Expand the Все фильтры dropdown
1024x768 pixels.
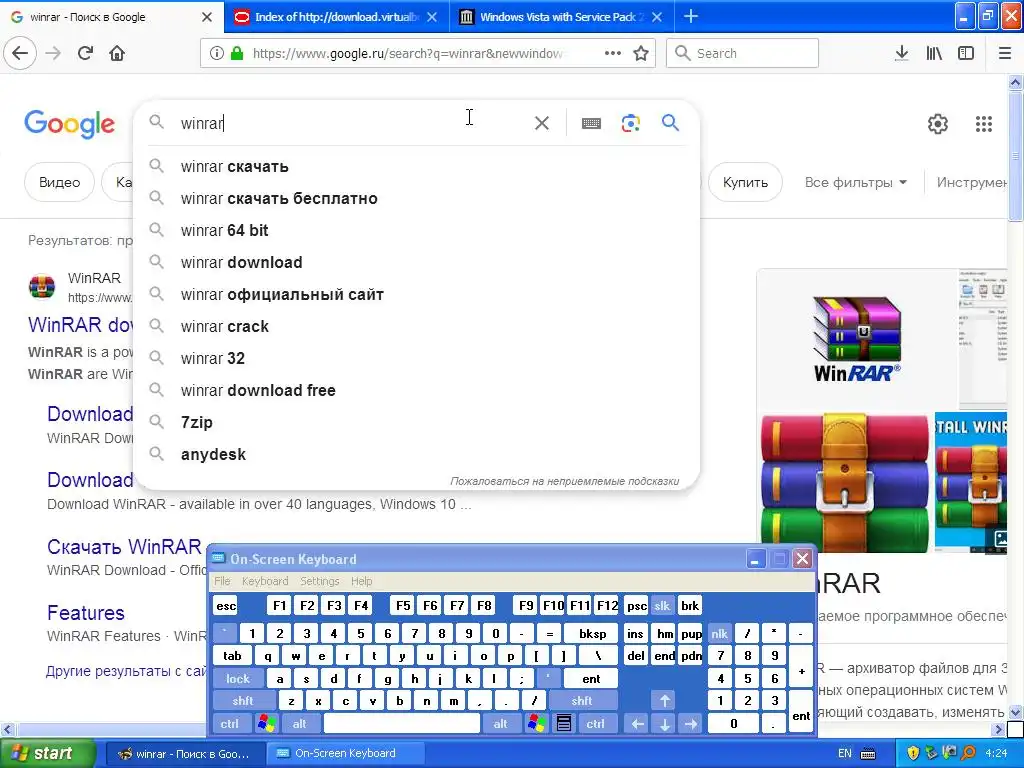click(x=856, y=182)
